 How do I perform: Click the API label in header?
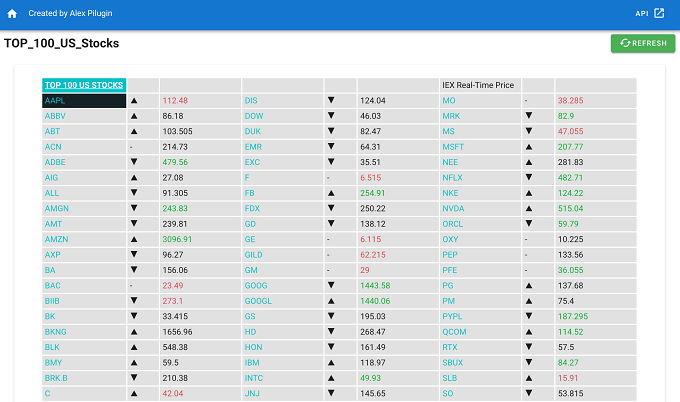pos(642,13)
